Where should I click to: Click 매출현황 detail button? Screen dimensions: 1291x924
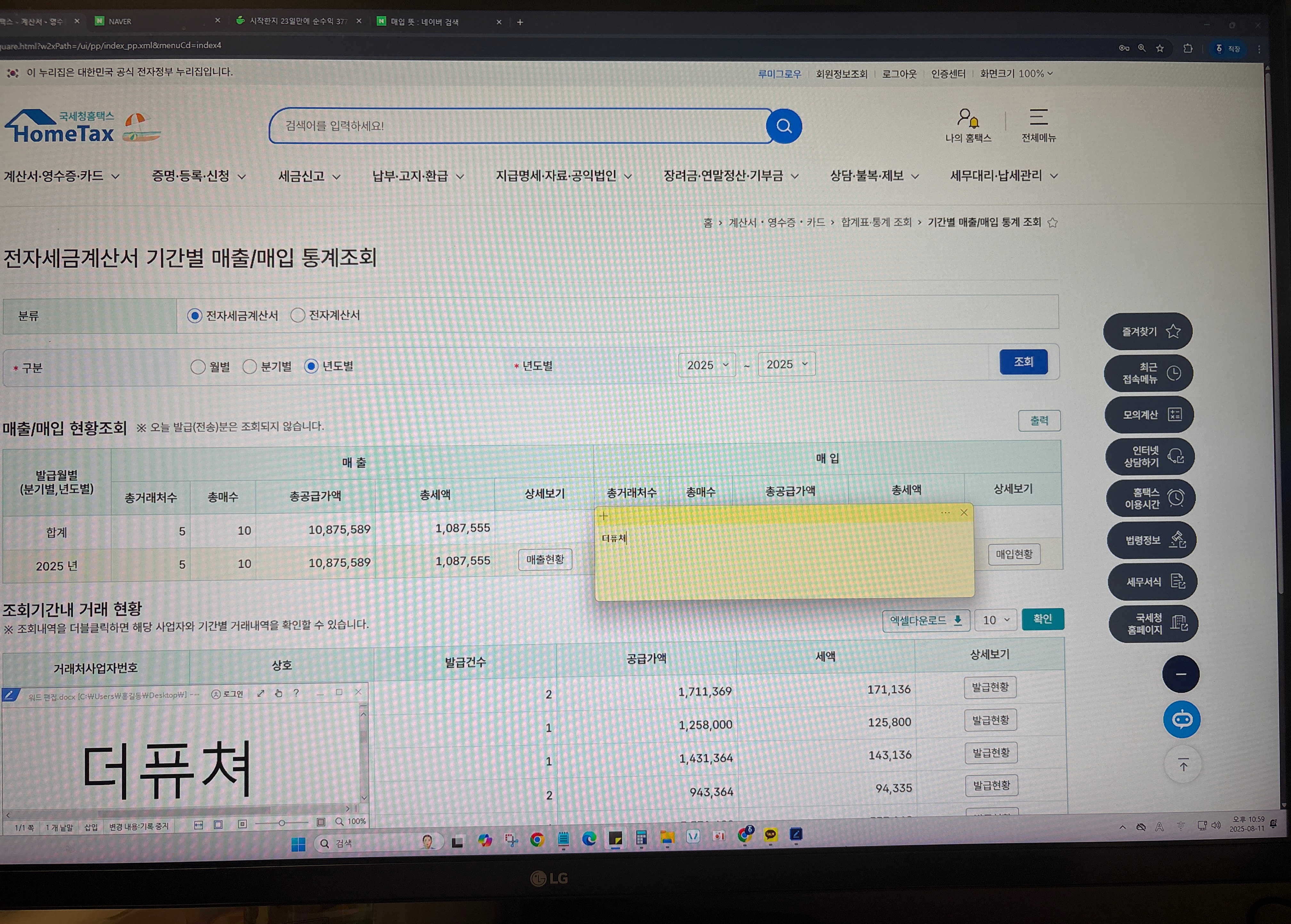545,560
